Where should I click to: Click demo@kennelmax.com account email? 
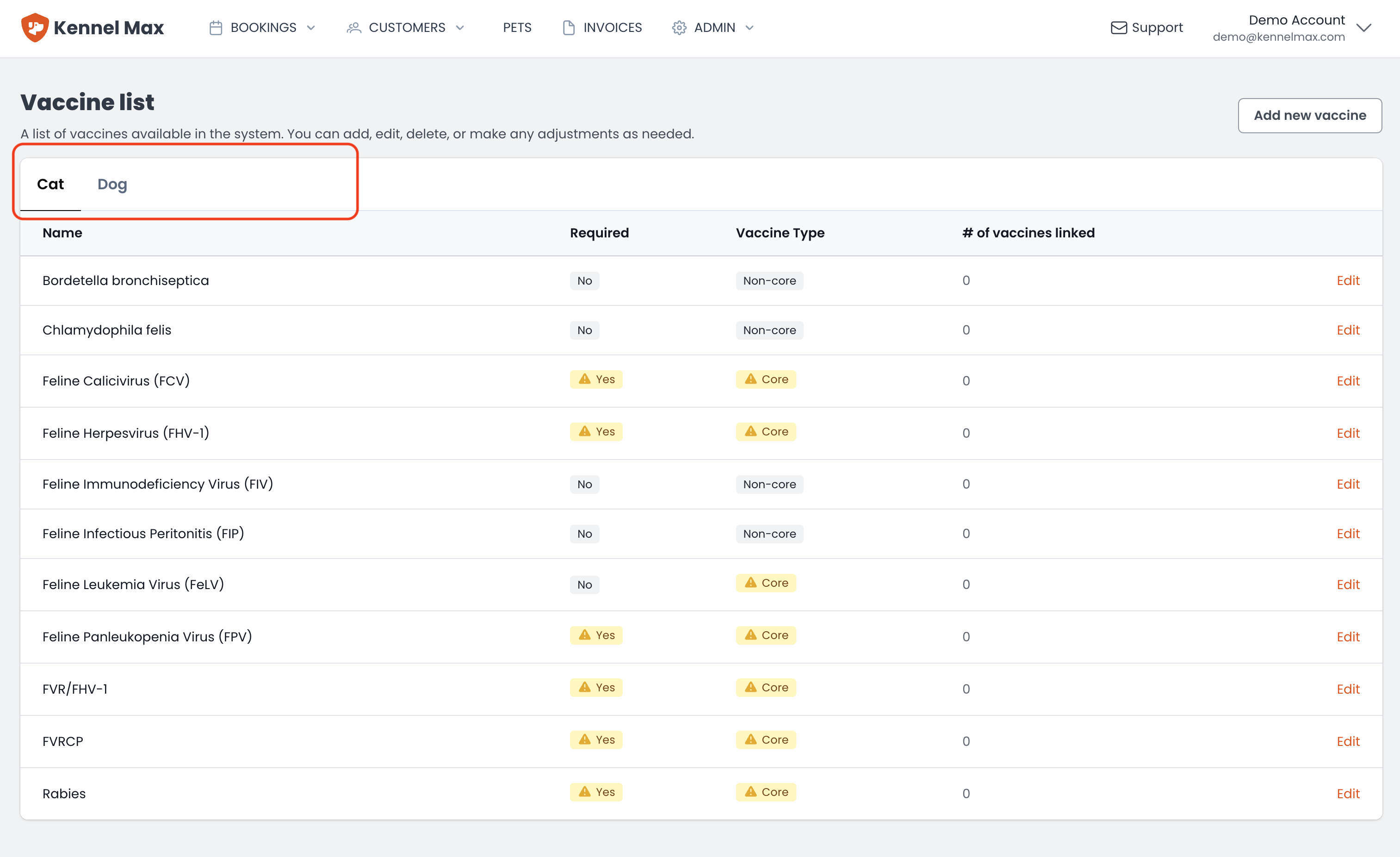tap(1278, 37)
